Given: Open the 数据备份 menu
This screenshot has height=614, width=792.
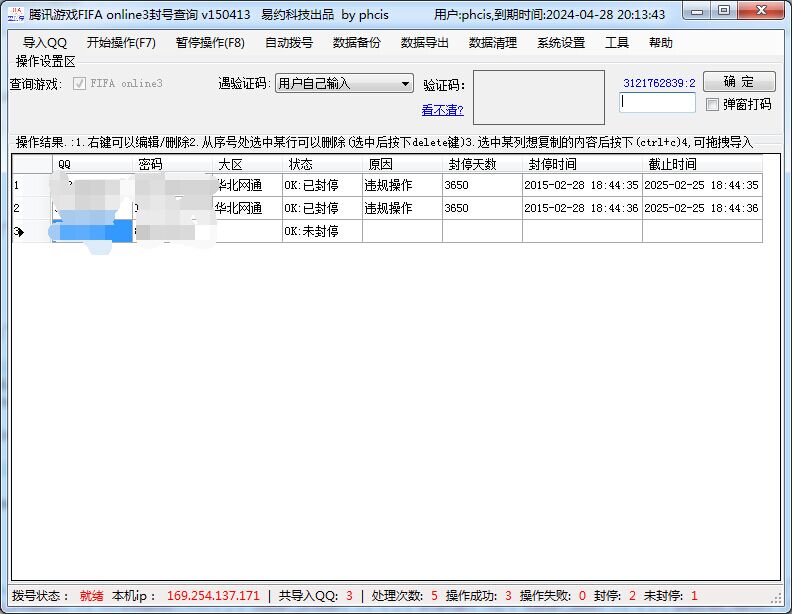Looking at the screenshot, I should click(357, 43).
